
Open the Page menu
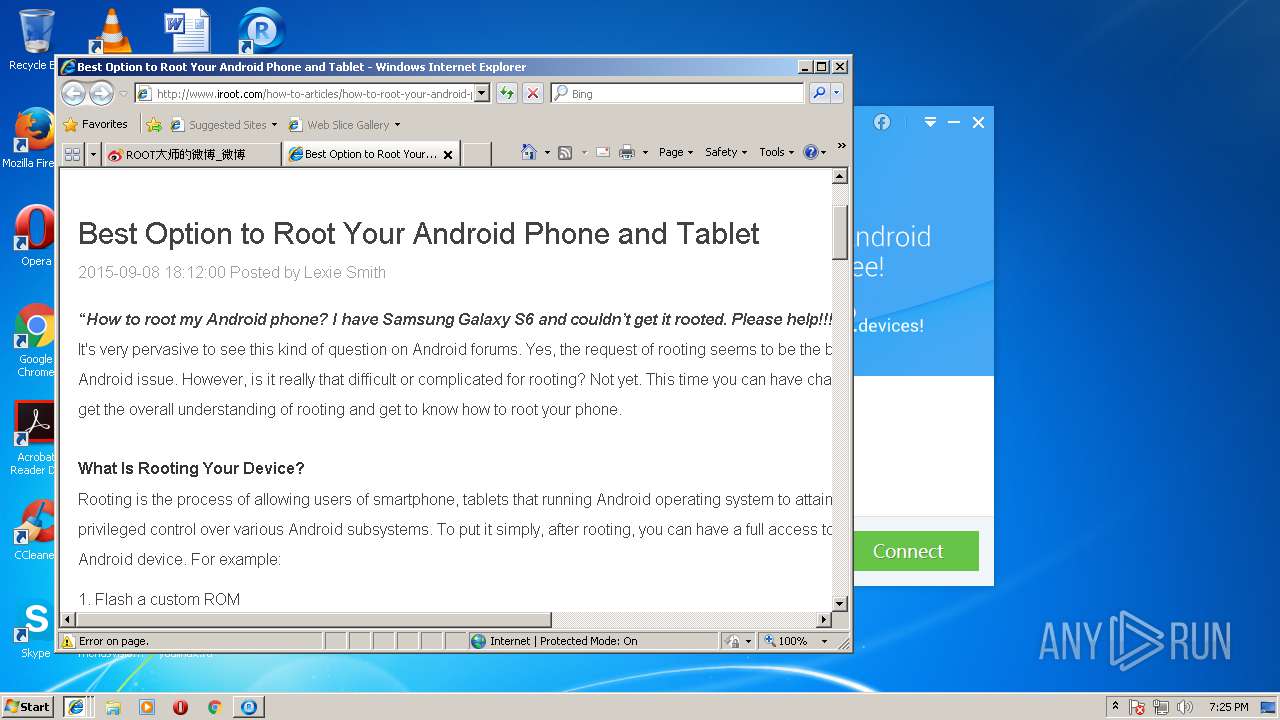pos(676,152)
